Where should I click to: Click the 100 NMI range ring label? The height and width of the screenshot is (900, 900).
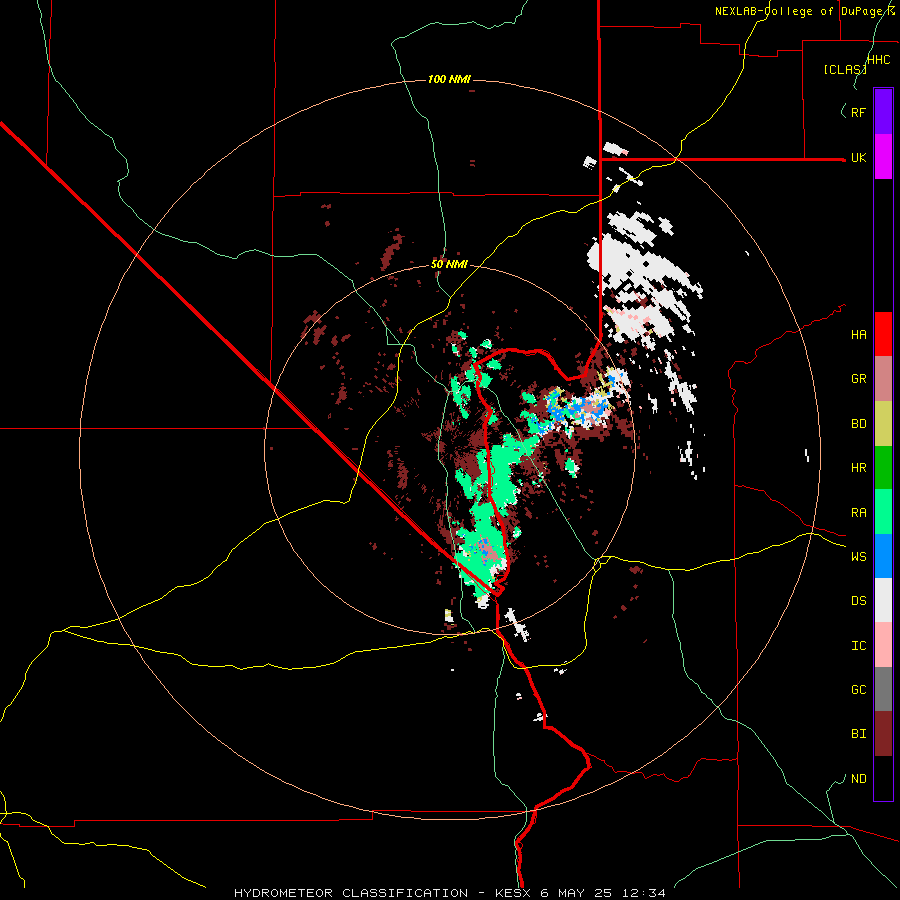coord(449,79)
